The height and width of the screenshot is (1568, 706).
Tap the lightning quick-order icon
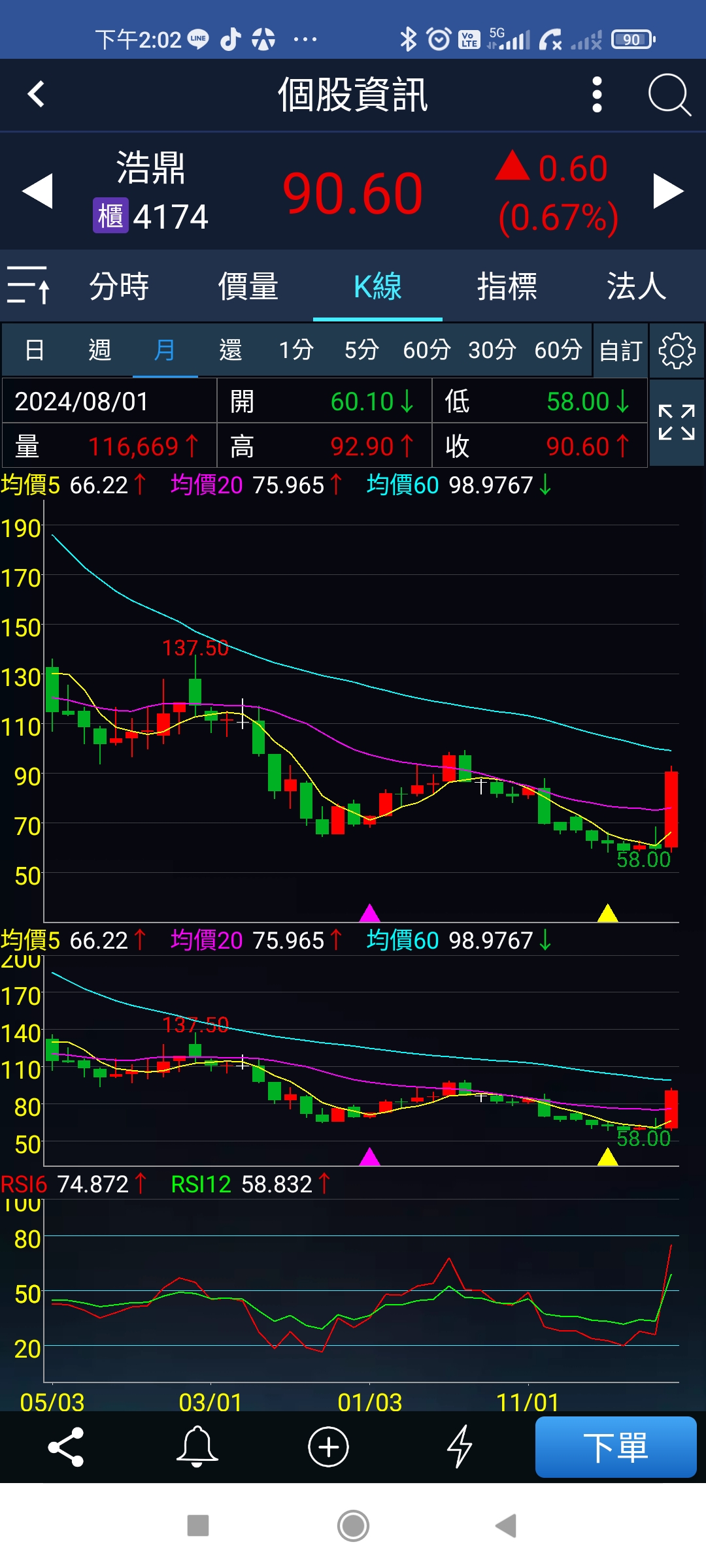pos(460,1446)
